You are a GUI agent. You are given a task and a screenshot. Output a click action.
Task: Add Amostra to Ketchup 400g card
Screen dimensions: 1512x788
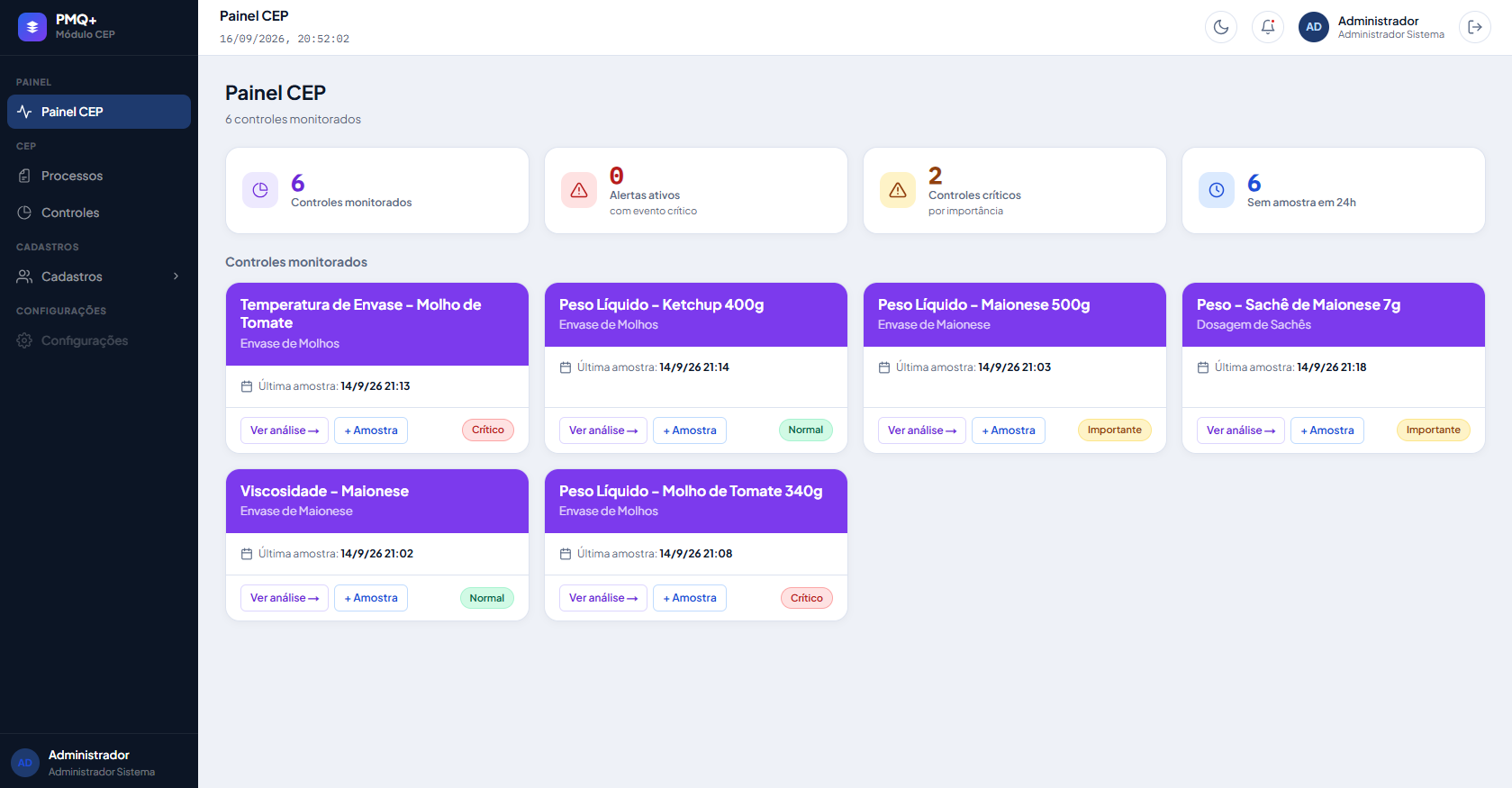pos(690,430)
